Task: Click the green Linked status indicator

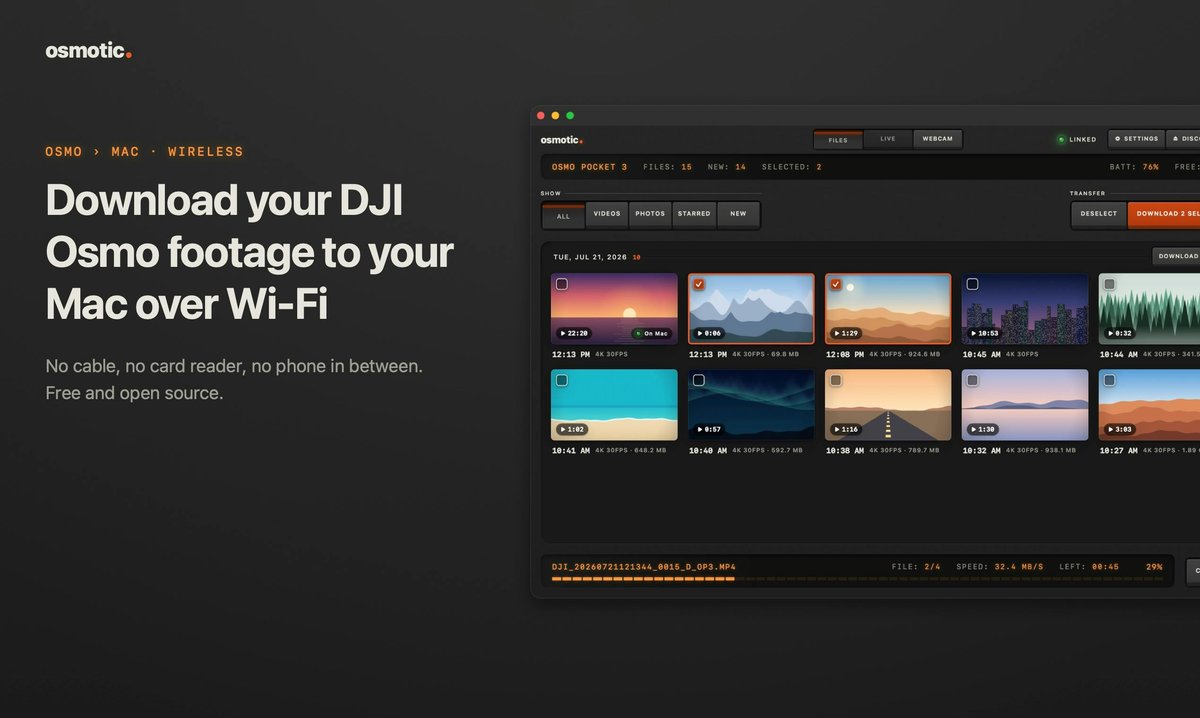Action: coord(1077,139)
